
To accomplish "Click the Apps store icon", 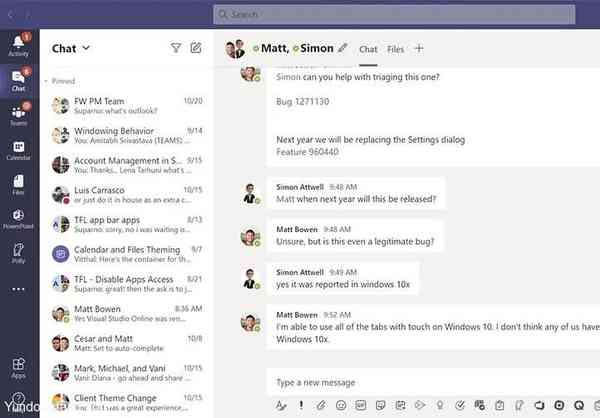I will (x=18, y=368).
